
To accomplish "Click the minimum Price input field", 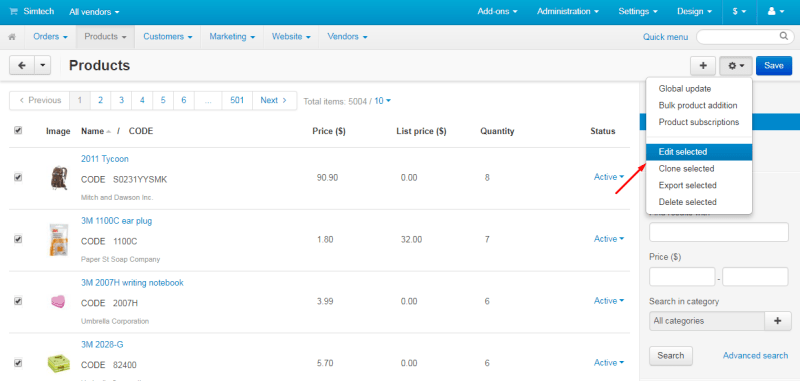I will coord(682,276).
